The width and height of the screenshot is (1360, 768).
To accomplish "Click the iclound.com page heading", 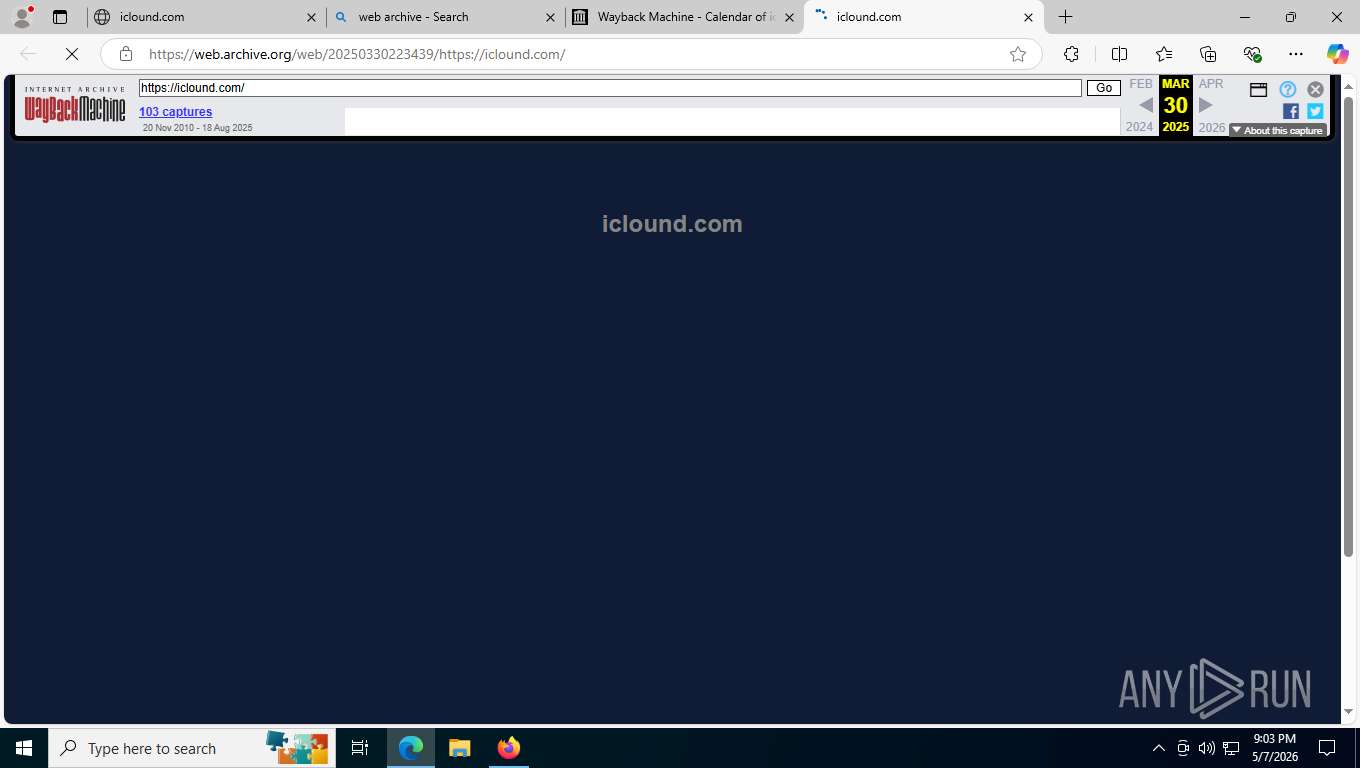I will point(672,224).
